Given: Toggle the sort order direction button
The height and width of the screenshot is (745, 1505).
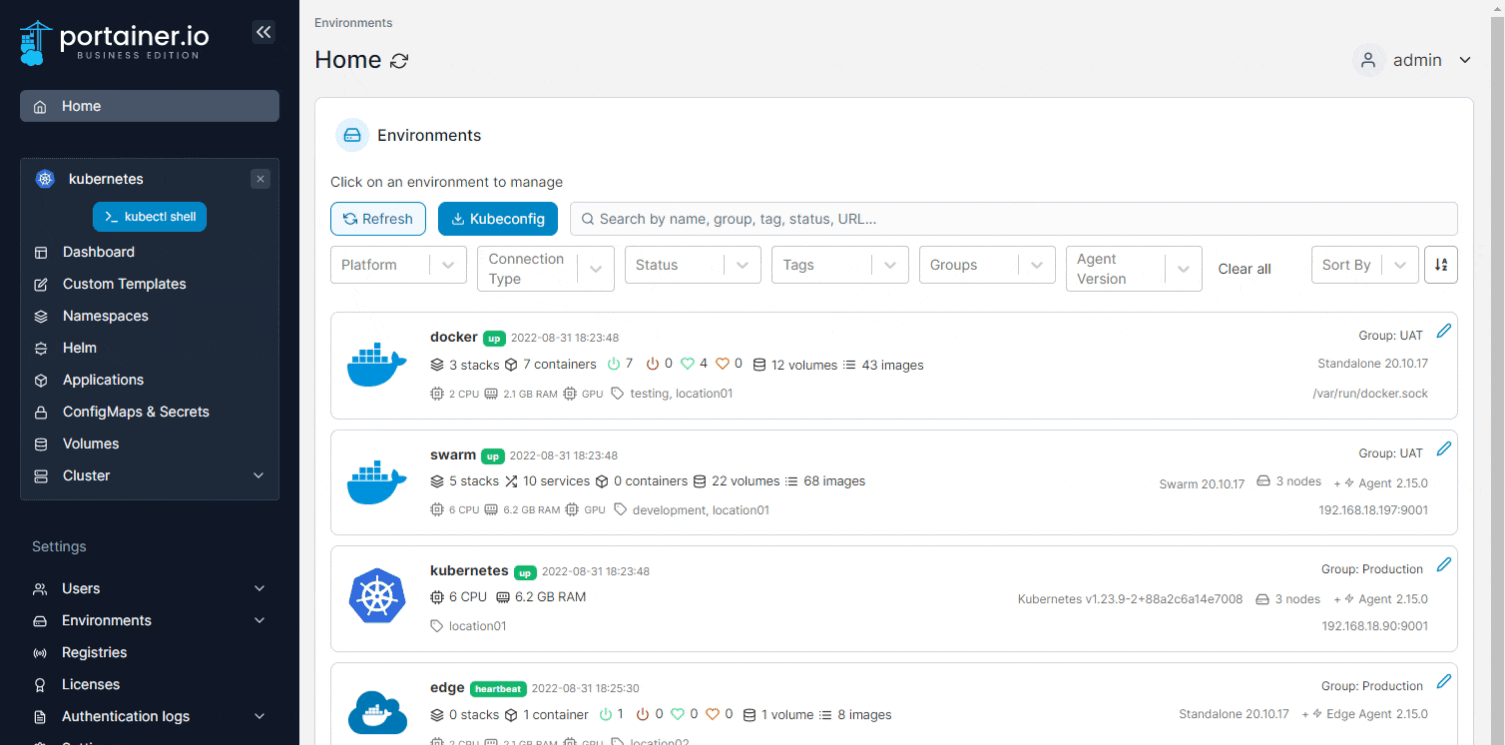Looking at the screenshot, I should 1440,265.
